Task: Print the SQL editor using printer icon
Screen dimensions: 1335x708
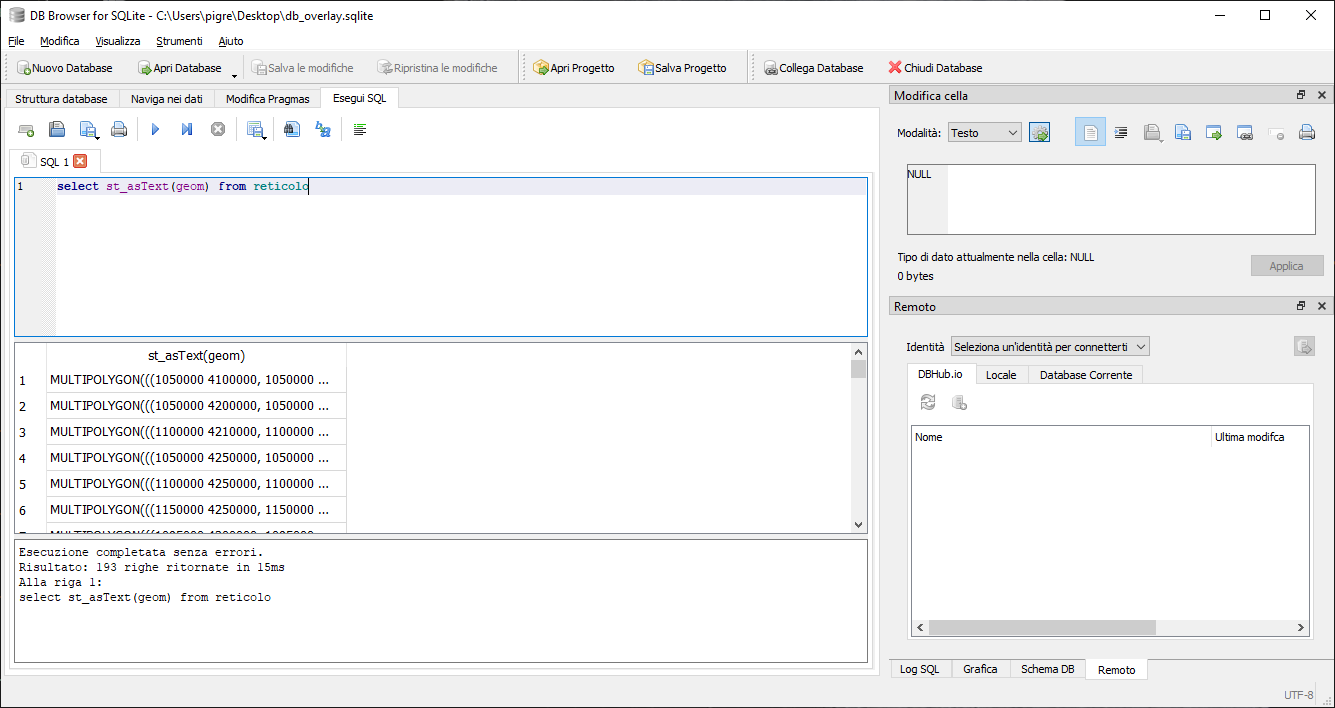Action: point(119,129)
